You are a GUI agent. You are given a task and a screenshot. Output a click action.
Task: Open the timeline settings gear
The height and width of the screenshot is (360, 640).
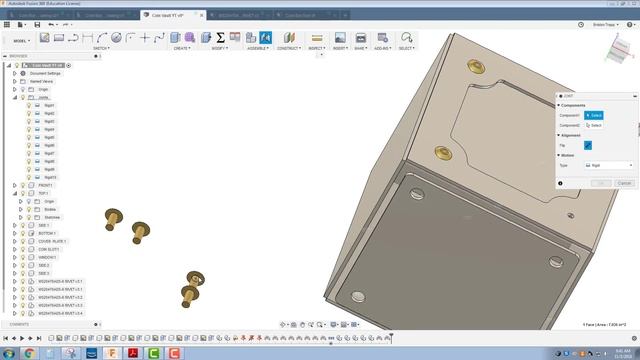(x=634, y=338)
